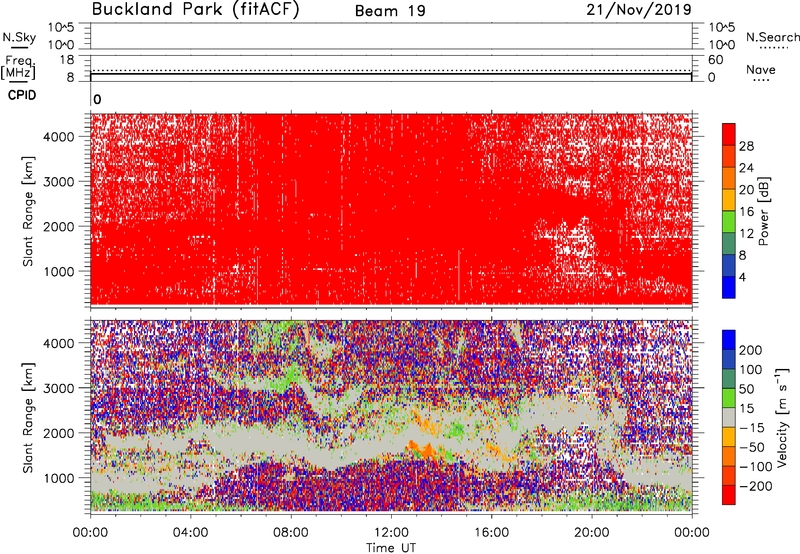The image size is (800, 554).
Task: Click the '1000' tick of the velocity panel
Action: point(58,478)
